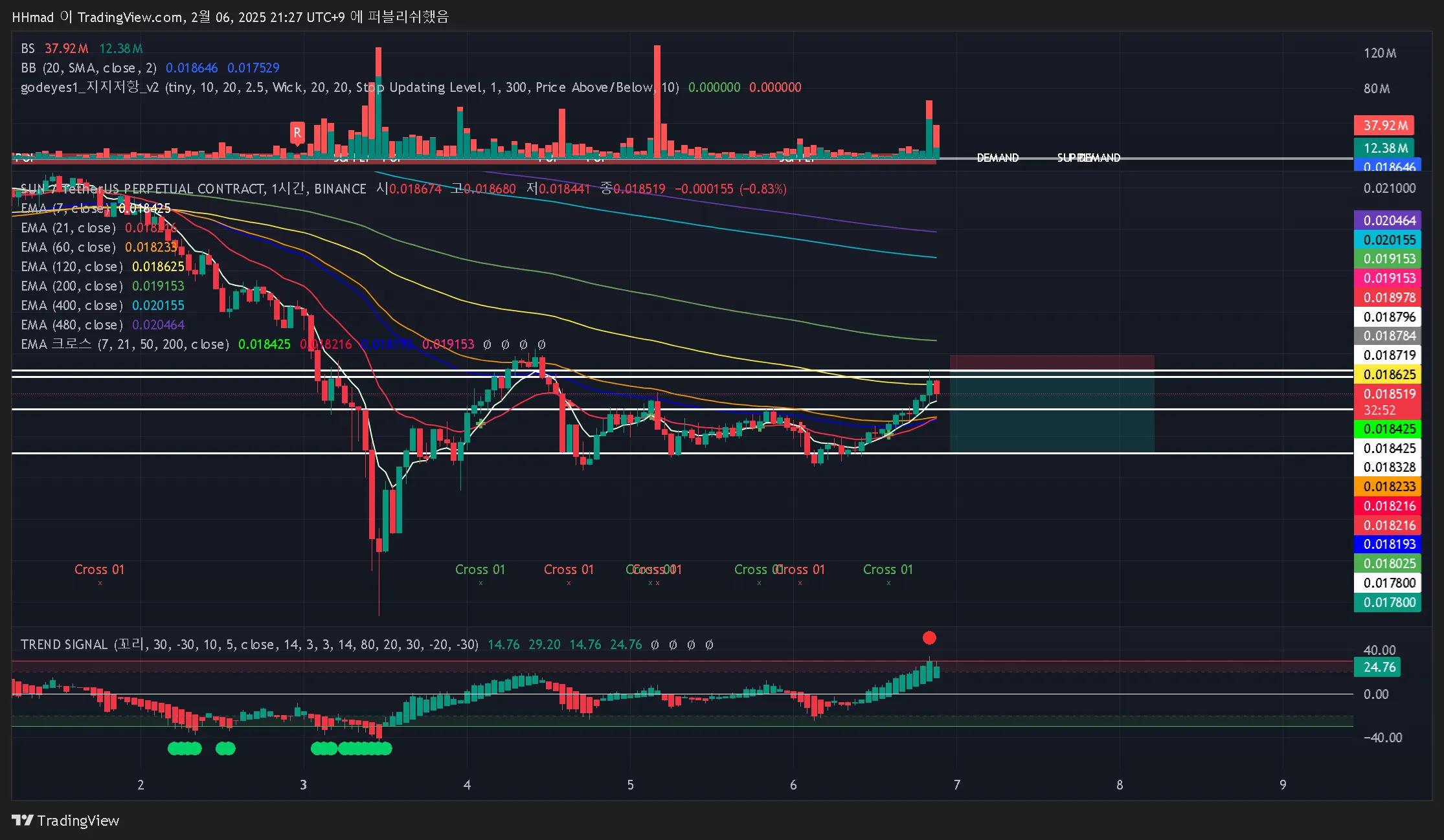The image size is (1444, 840).
Task: Select the EMA (200, close) legend
Action: point(102,286)
